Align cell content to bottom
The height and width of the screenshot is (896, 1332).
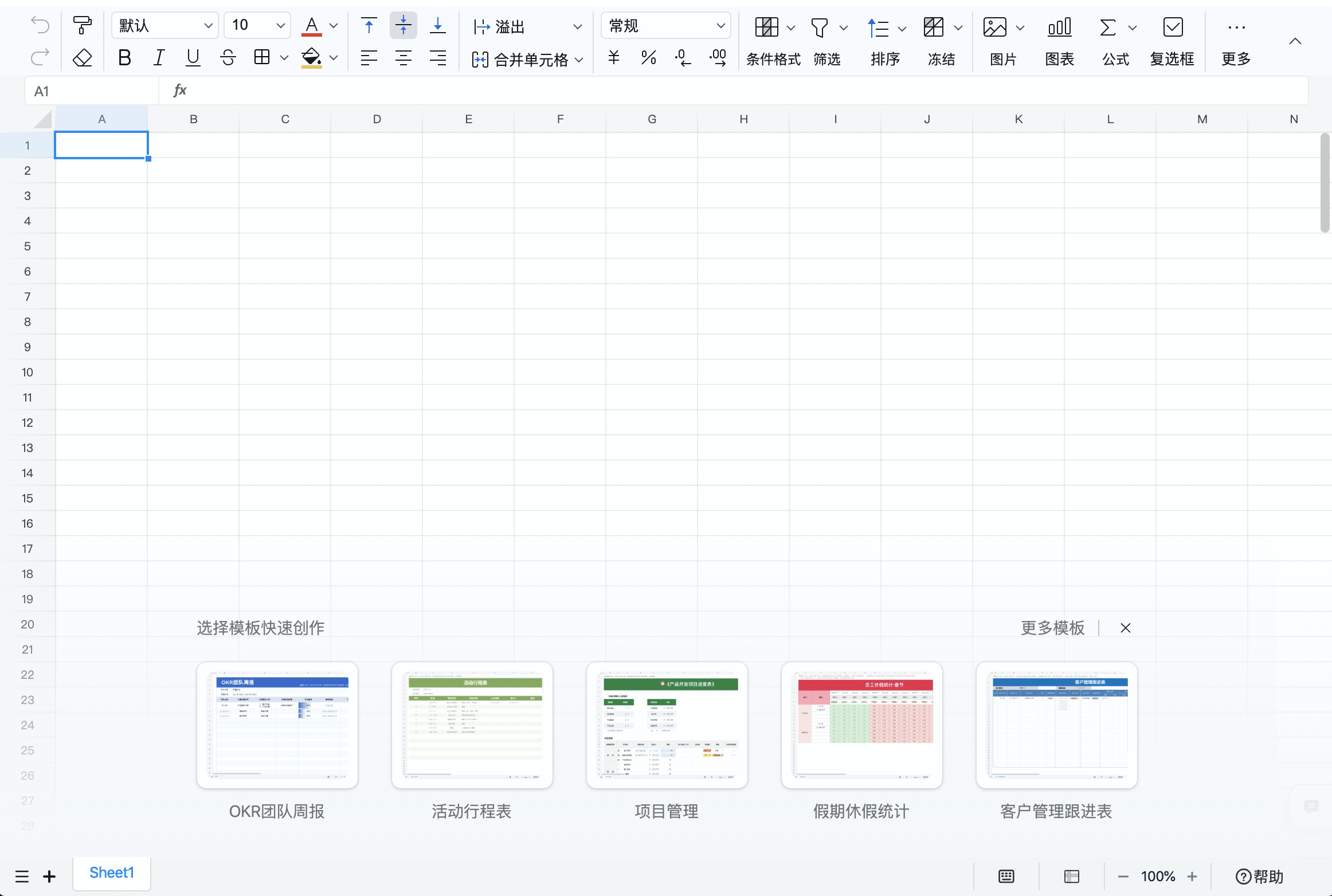438,26
